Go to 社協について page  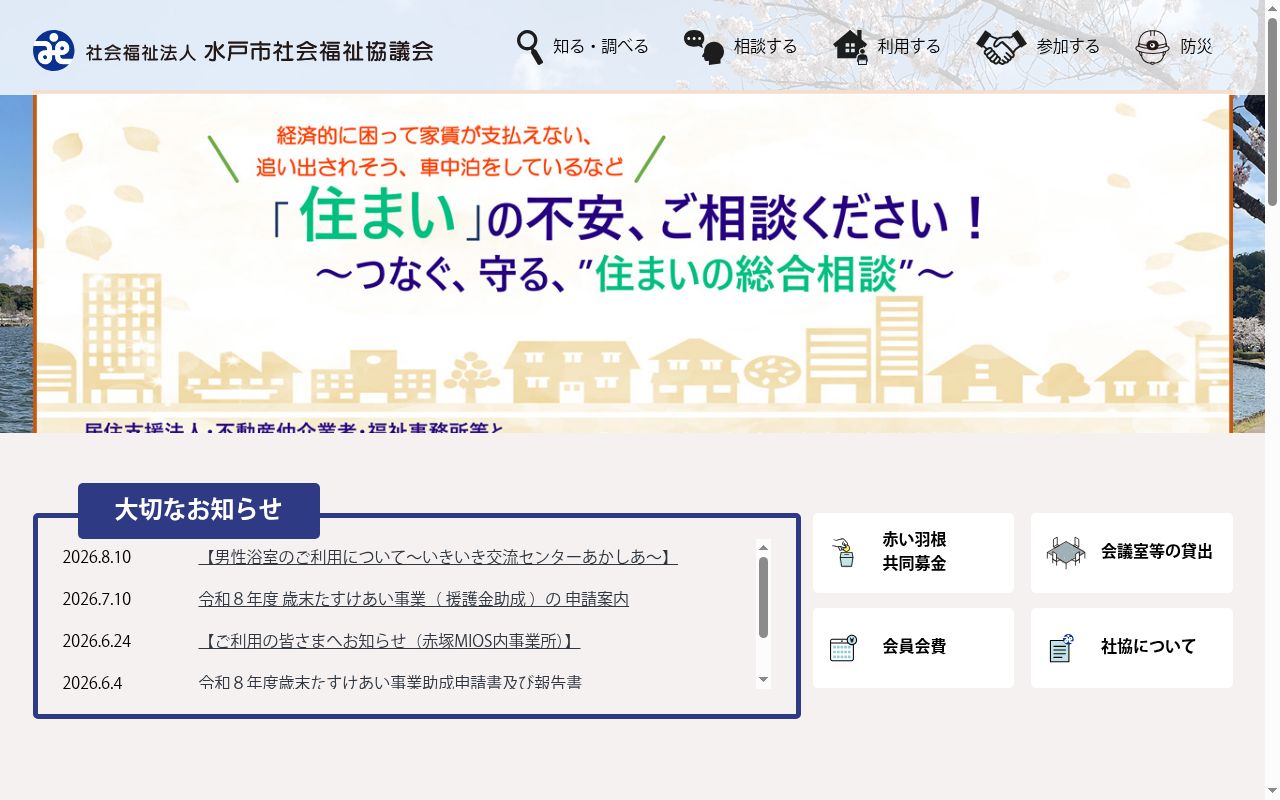point(1132,648)
